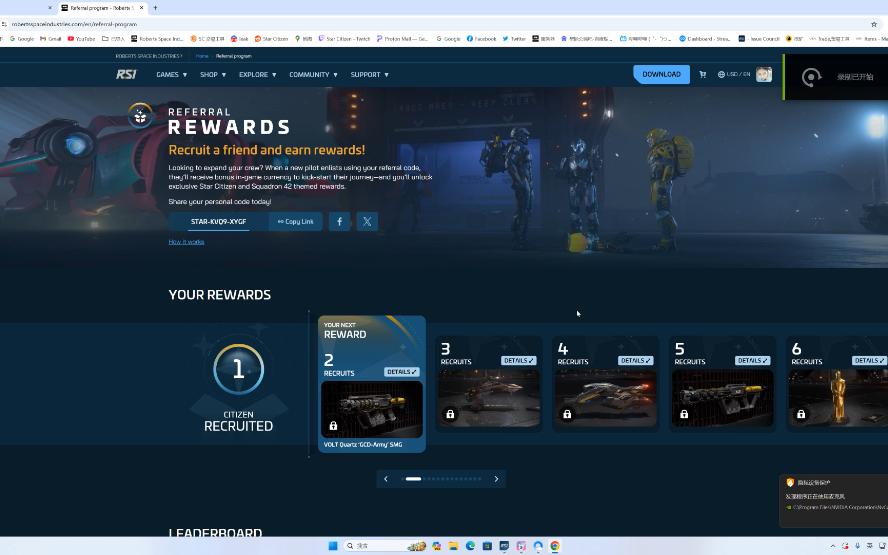Open the Issue Council bookmark
The width and height of the screenshot is (888, 555).
[x=759, y=39]
